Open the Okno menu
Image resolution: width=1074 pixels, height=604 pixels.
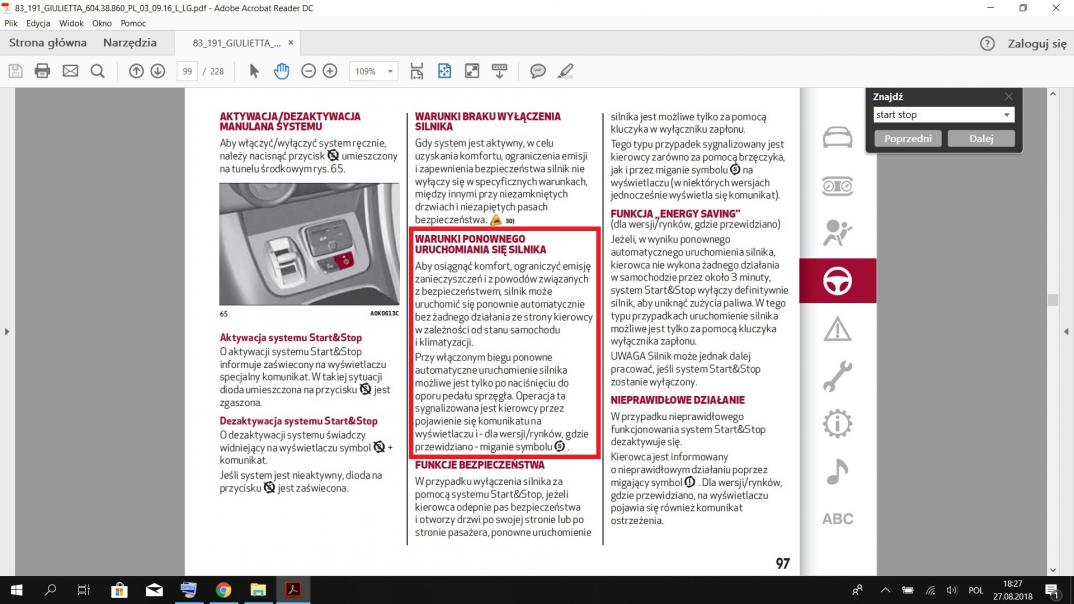[101, 23]
